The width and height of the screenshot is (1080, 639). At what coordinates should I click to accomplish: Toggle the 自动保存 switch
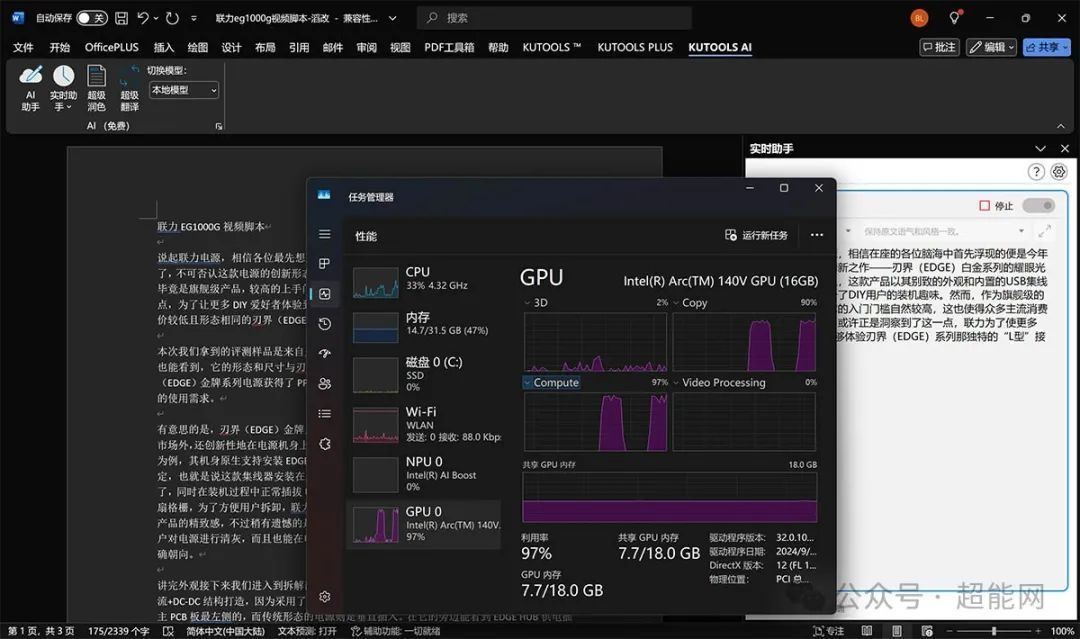pos(92,18)
